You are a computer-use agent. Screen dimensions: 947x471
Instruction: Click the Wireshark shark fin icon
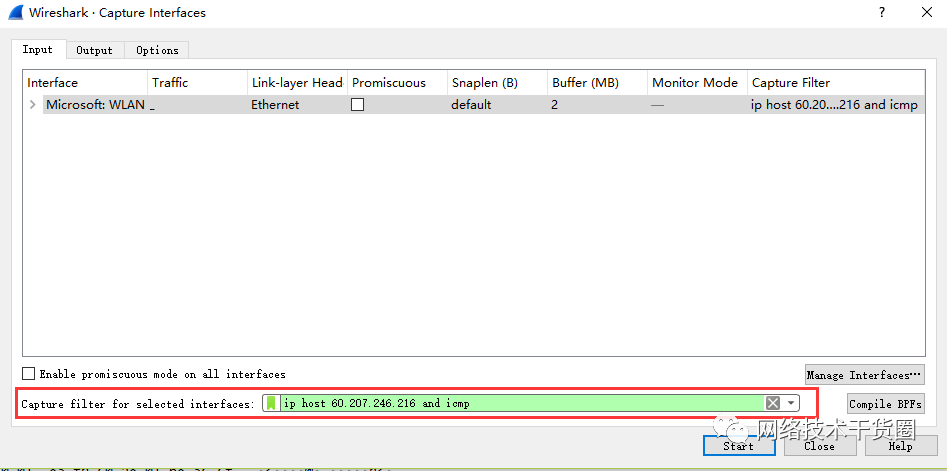click(x=15, y=12)
